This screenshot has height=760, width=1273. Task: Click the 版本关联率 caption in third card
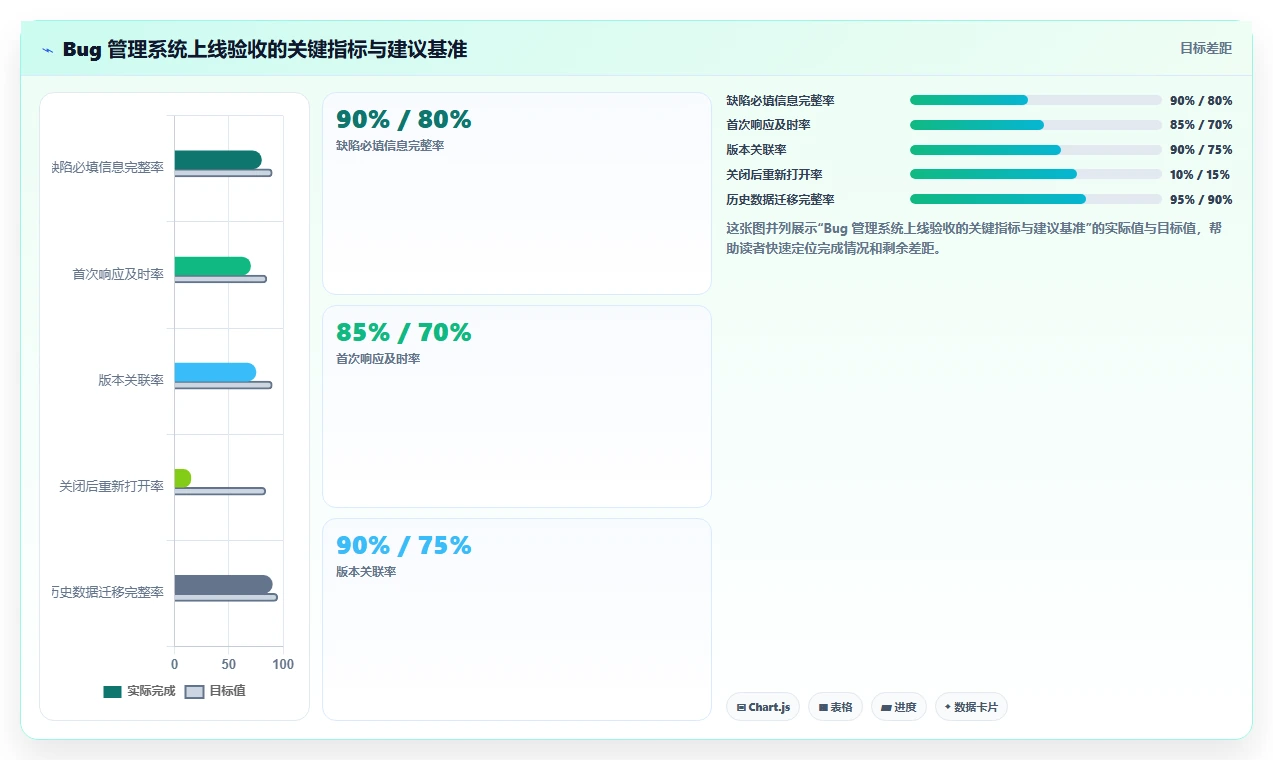pyautogui.click(x=366, y=572)
